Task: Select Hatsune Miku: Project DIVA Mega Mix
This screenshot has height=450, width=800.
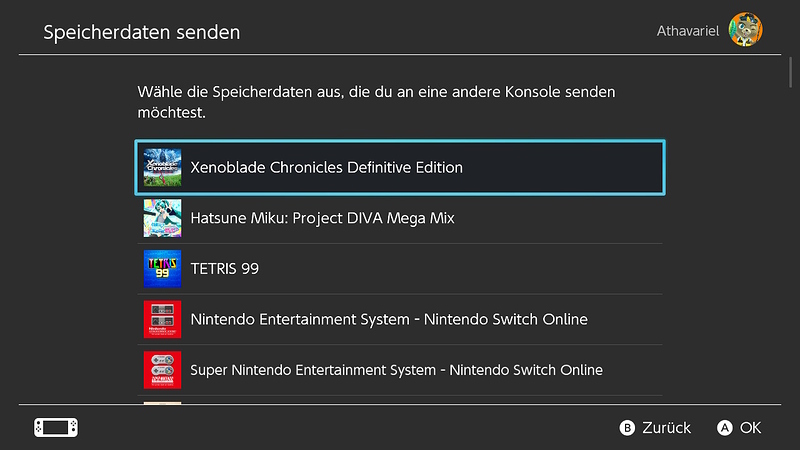Action: pyautogui.click(x=400, y=218)
